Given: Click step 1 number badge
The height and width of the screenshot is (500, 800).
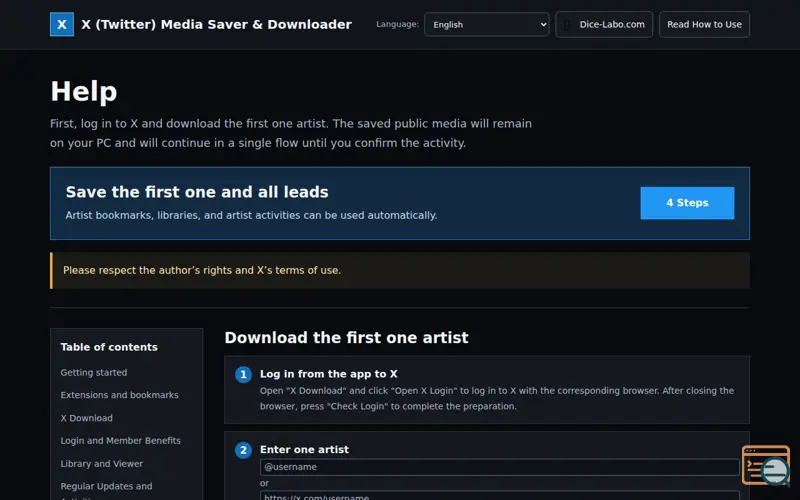Looking at the screenshot, I should (x=243, y=375).
